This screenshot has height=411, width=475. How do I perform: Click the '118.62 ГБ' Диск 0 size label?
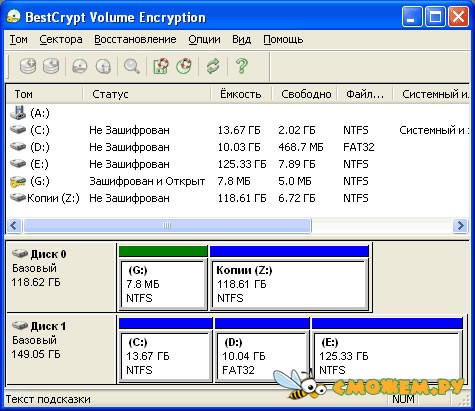pyautogui.click(x=36, y=282)
